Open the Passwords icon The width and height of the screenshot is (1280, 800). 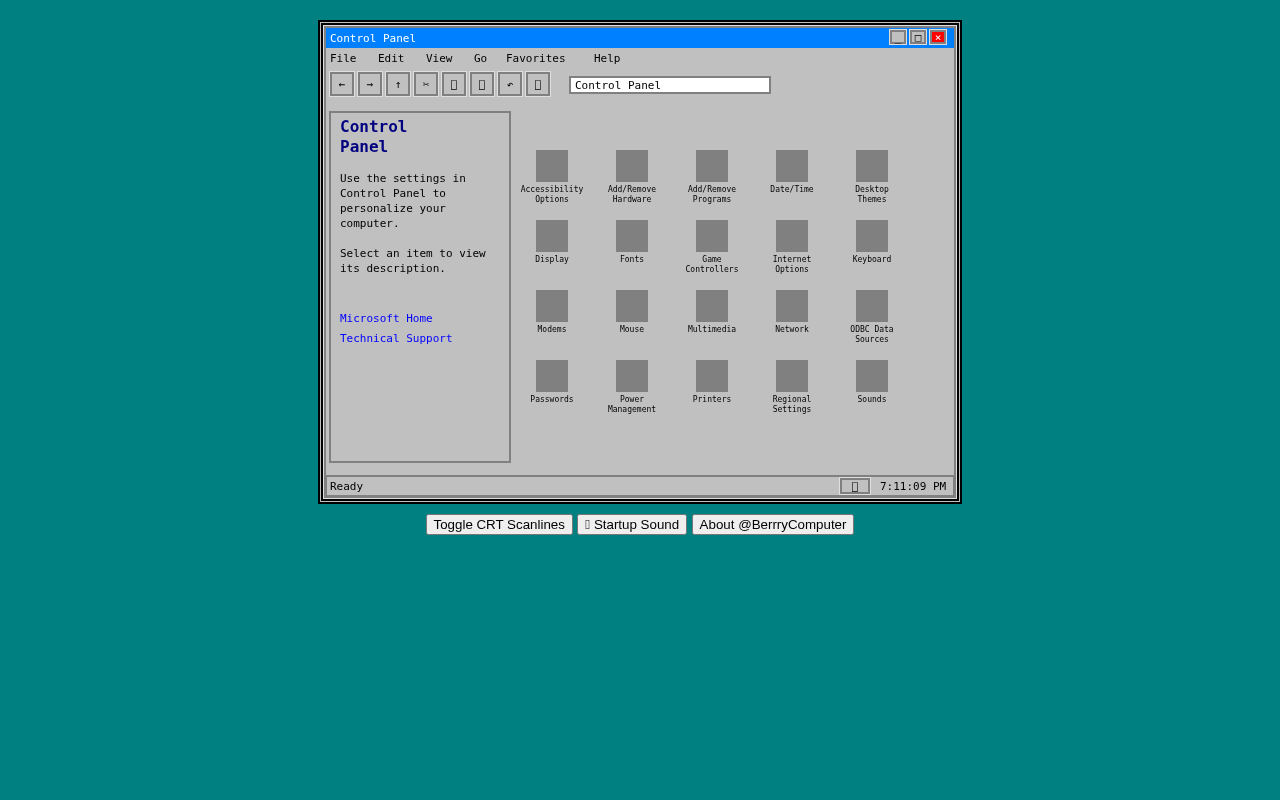551,374
